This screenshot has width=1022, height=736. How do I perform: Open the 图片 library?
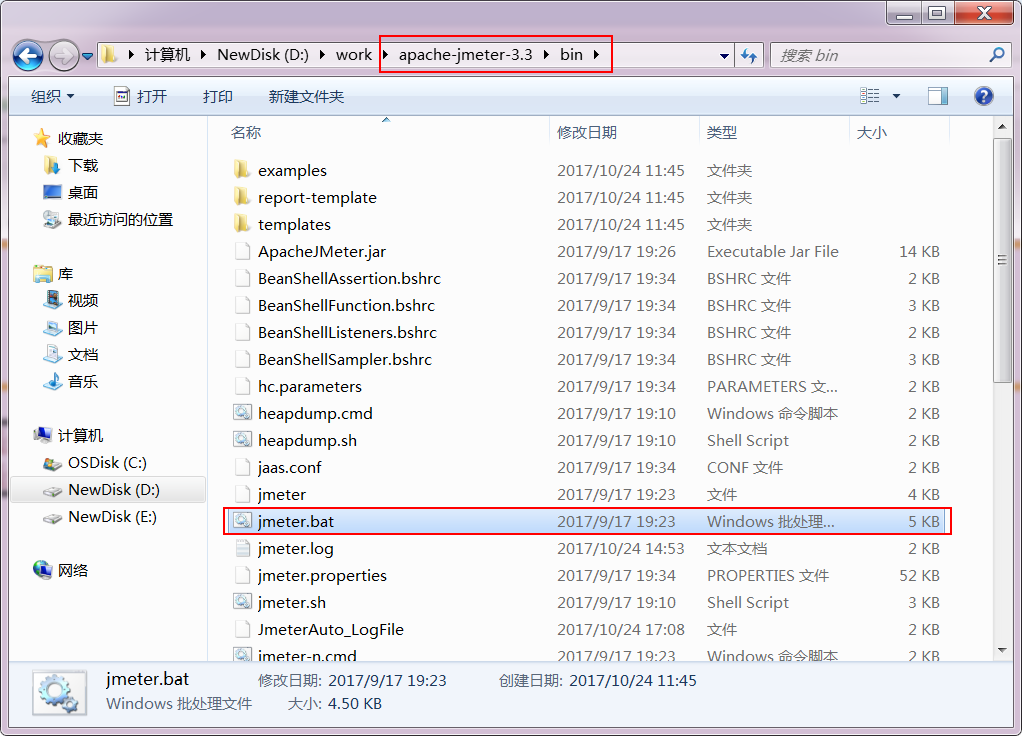(x=82, y=328)
